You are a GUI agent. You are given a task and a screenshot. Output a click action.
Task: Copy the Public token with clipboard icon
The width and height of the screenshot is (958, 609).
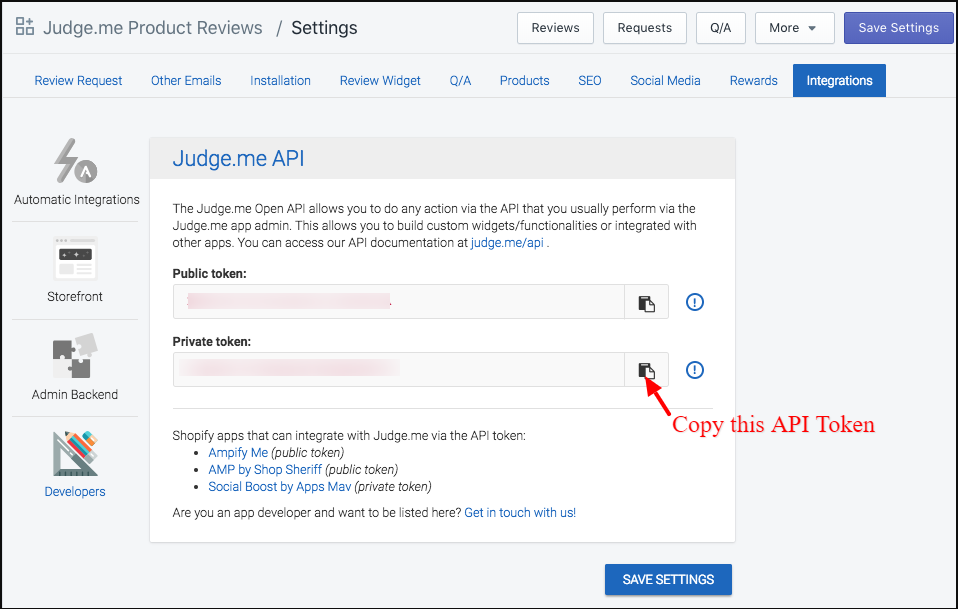click(646, 302)
